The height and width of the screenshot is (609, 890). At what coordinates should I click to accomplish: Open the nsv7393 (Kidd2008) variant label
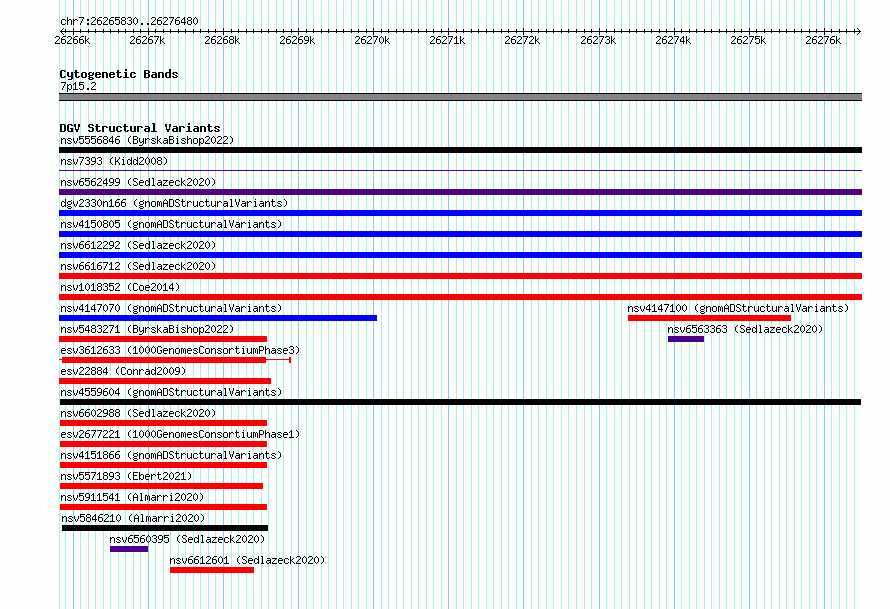click(114, 161)
